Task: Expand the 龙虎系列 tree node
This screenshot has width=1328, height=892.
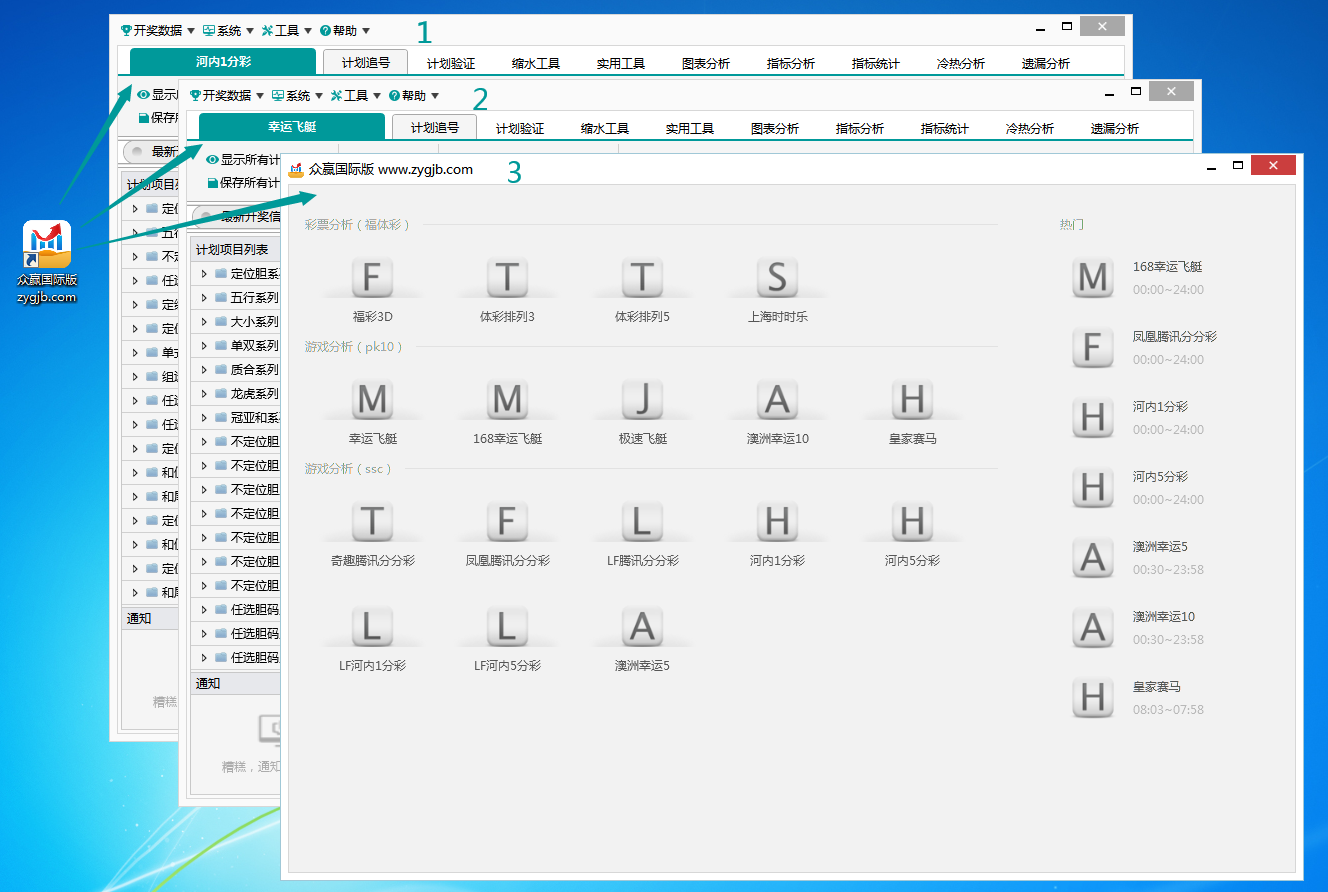Action: click(x=204, y=394)
